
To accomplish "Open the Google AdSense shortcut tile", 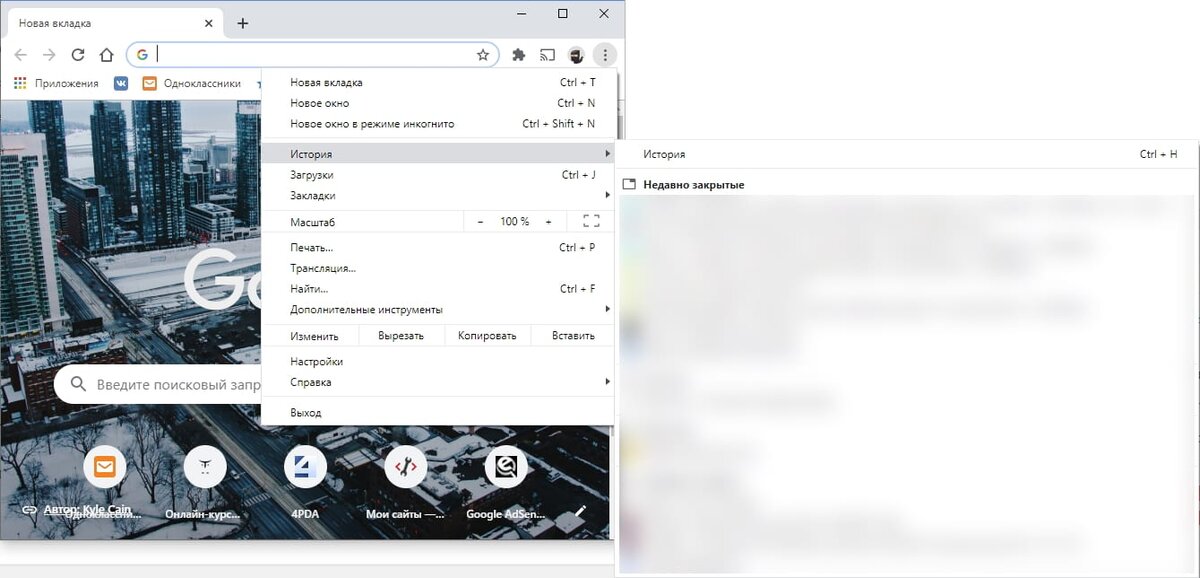I will (x=505, y=466).
